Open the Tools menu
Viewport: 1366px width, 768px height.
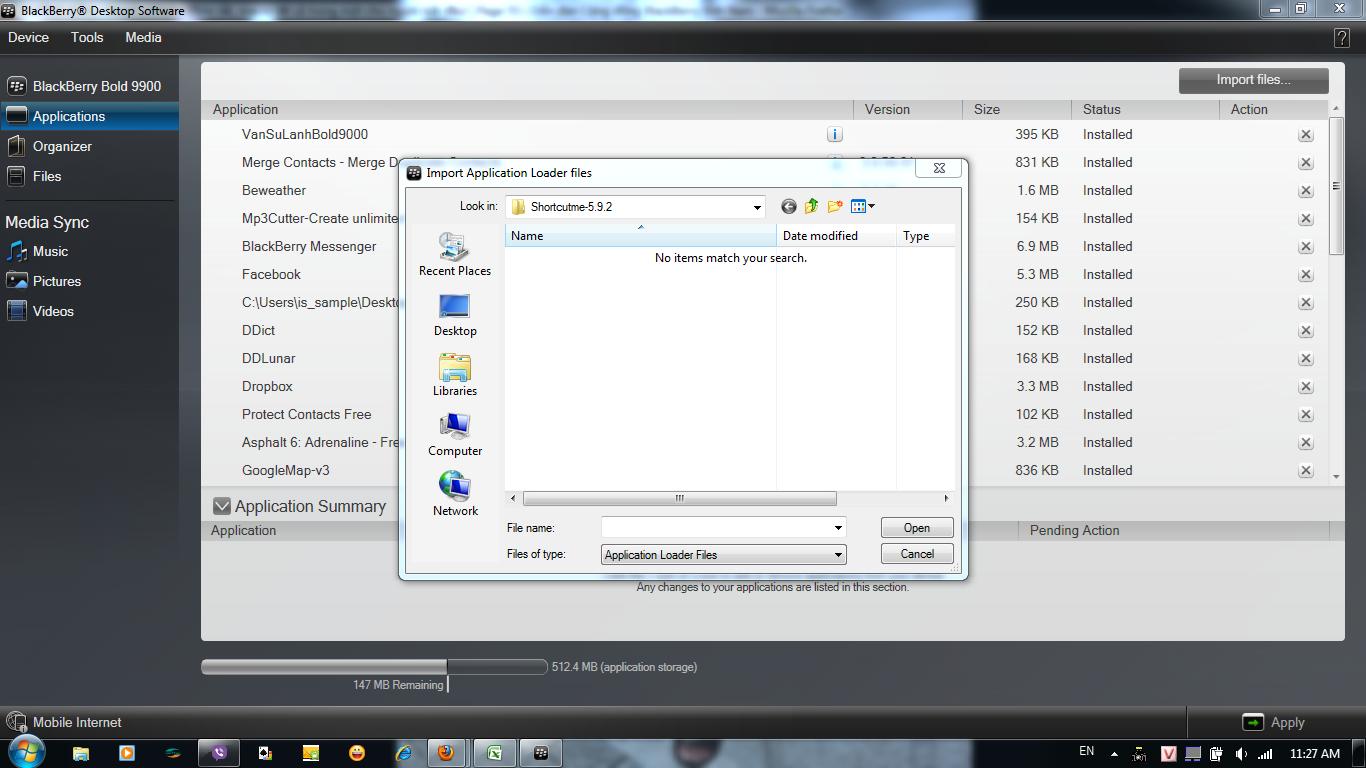pos(87,37)
